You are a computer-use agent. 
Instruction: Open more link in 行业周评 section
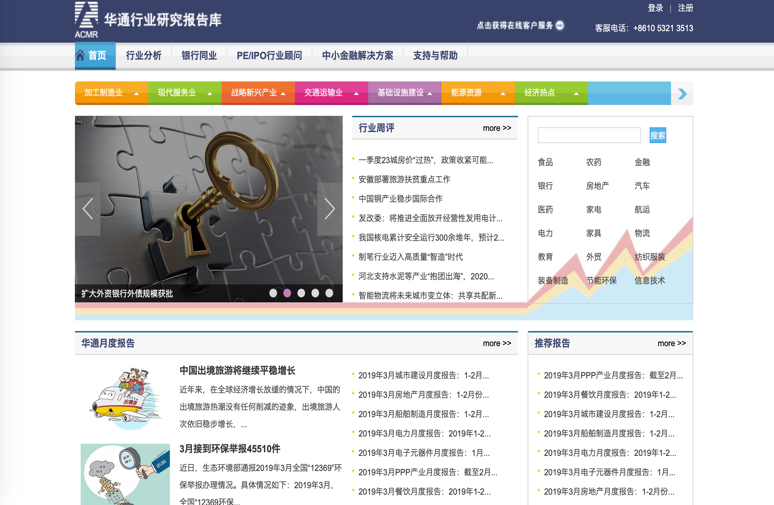click(497, 128)
